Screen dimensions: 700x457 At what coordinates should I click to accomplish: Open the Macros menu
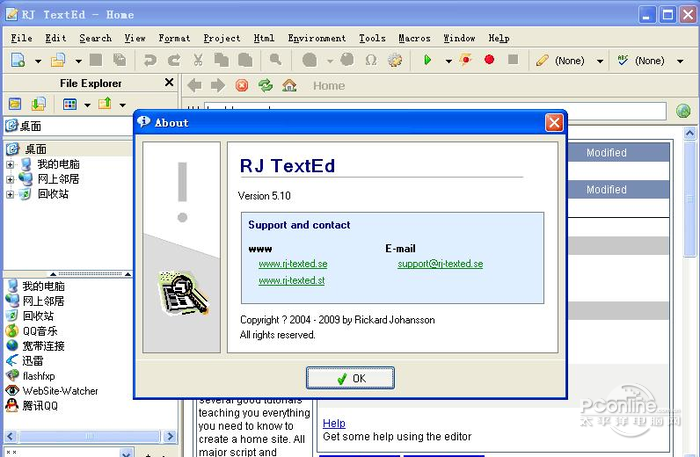point(415,38)
